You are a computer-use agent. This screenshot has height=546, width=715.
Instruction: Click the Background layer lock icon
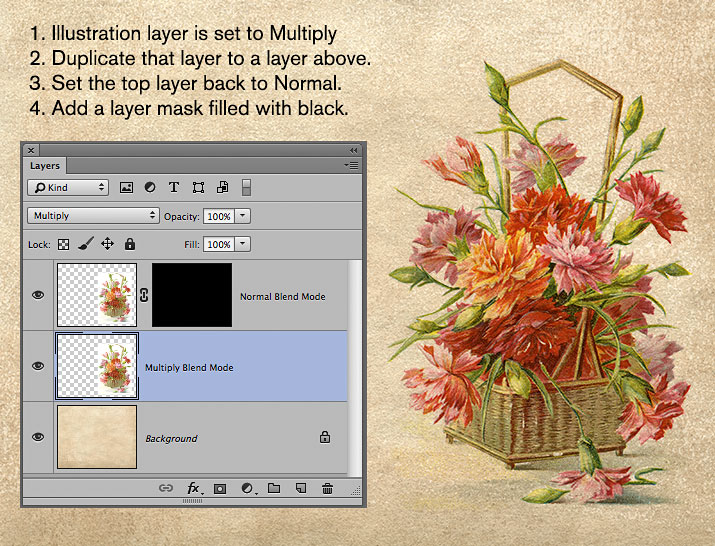click(325, 437)
